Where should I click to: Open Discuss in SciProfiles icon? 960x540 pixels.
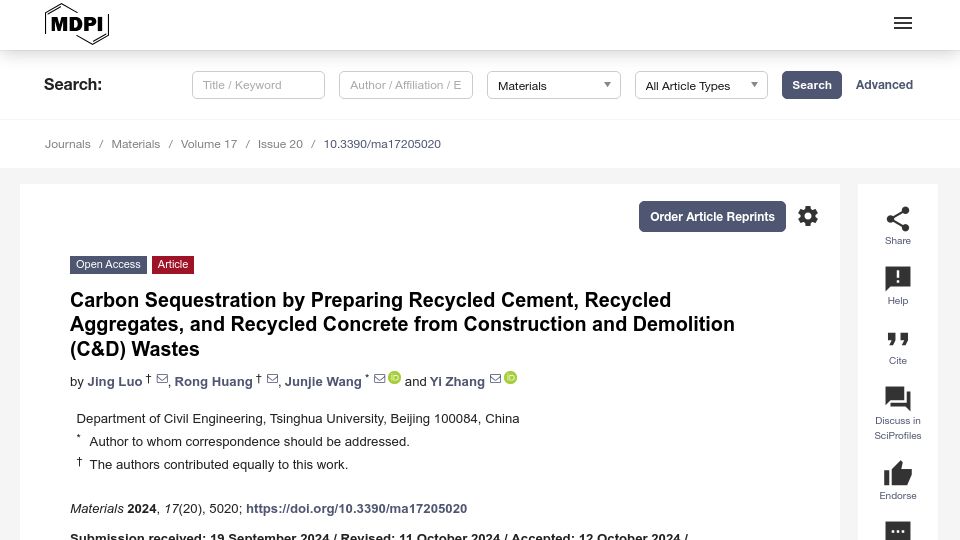click(x=898, y=399)
